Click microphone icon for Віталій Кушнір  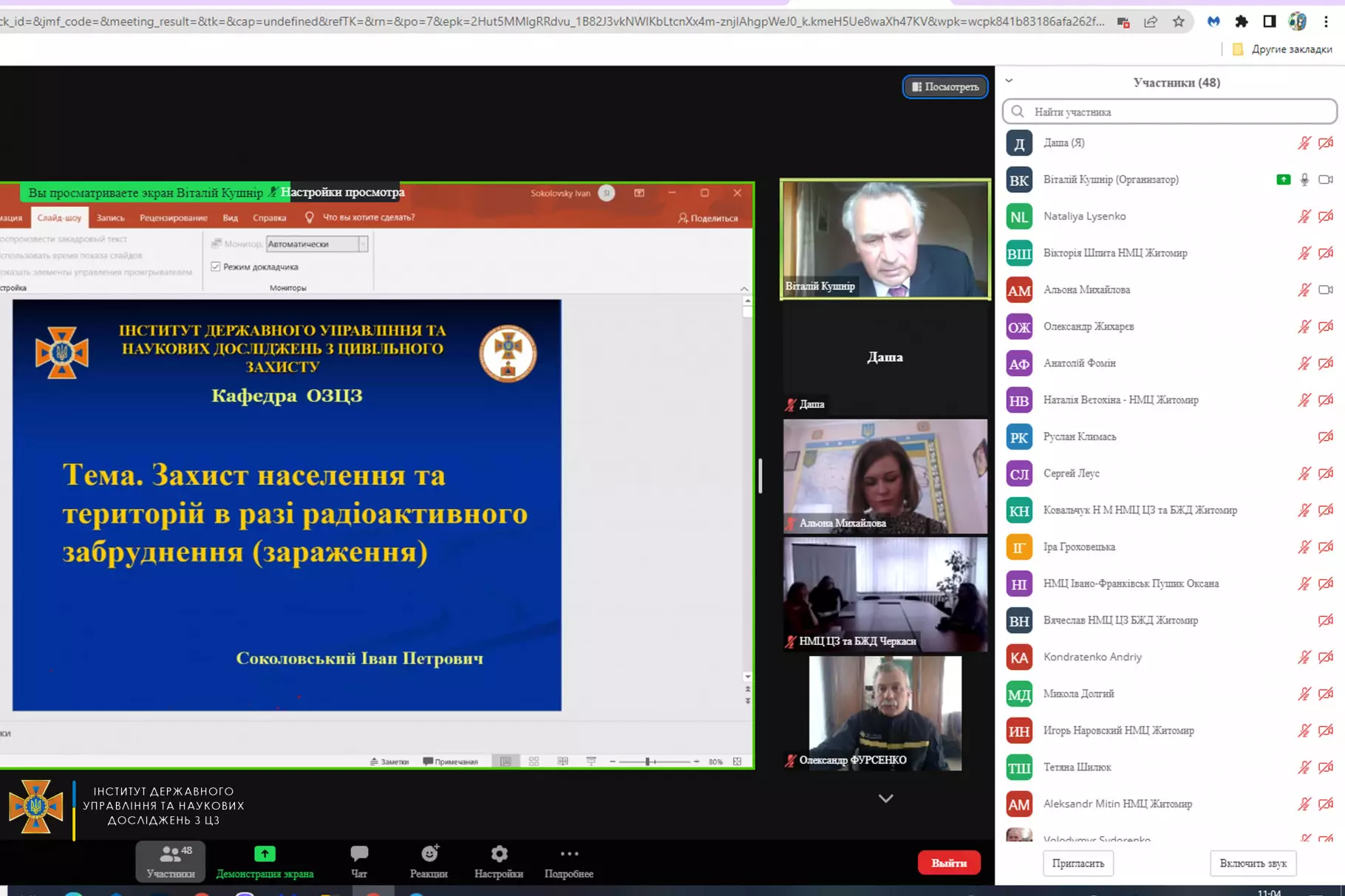point(1304,179)
